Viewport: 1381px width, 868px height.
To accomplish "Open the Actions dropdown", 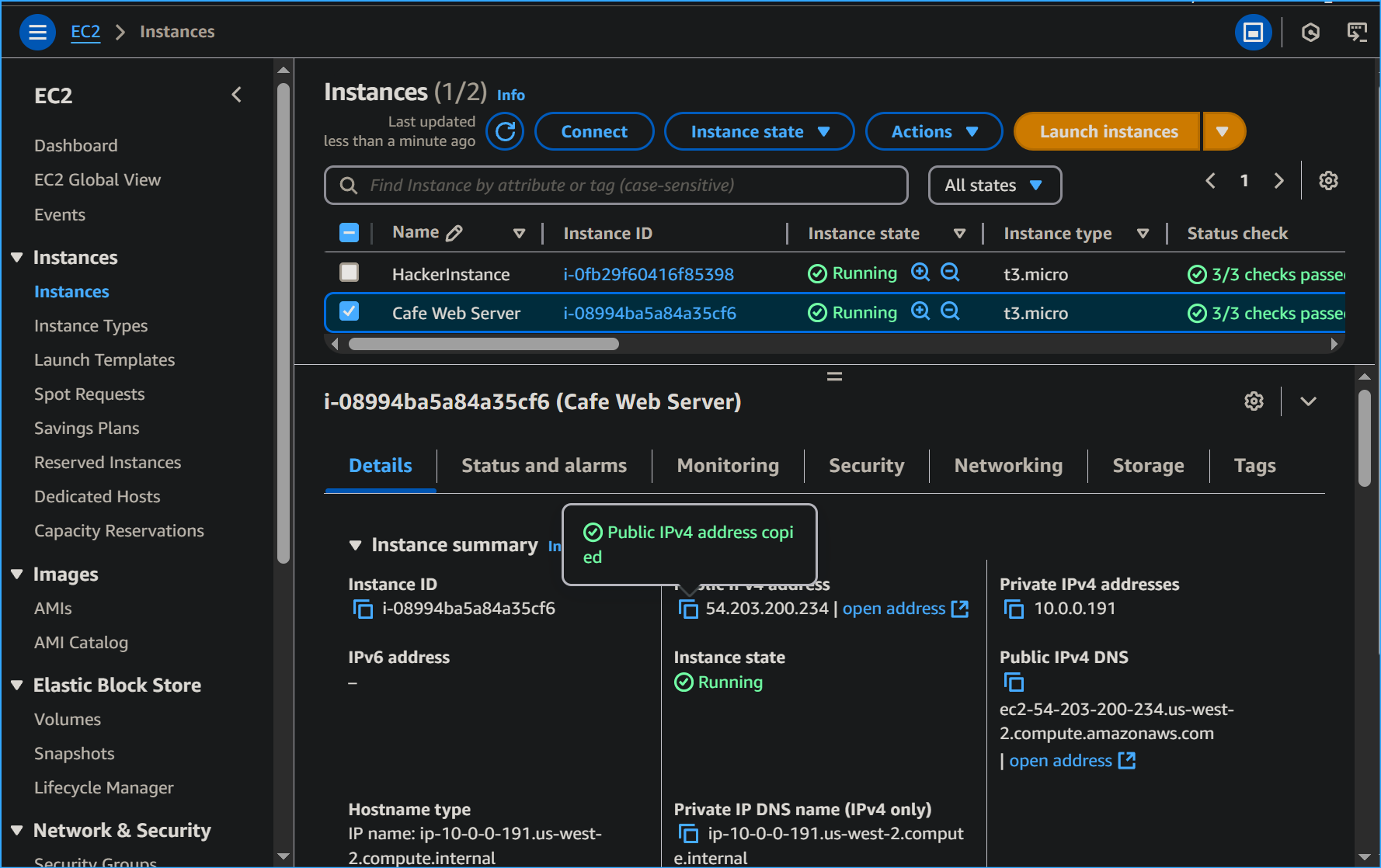I will click(x=933, y=131).
